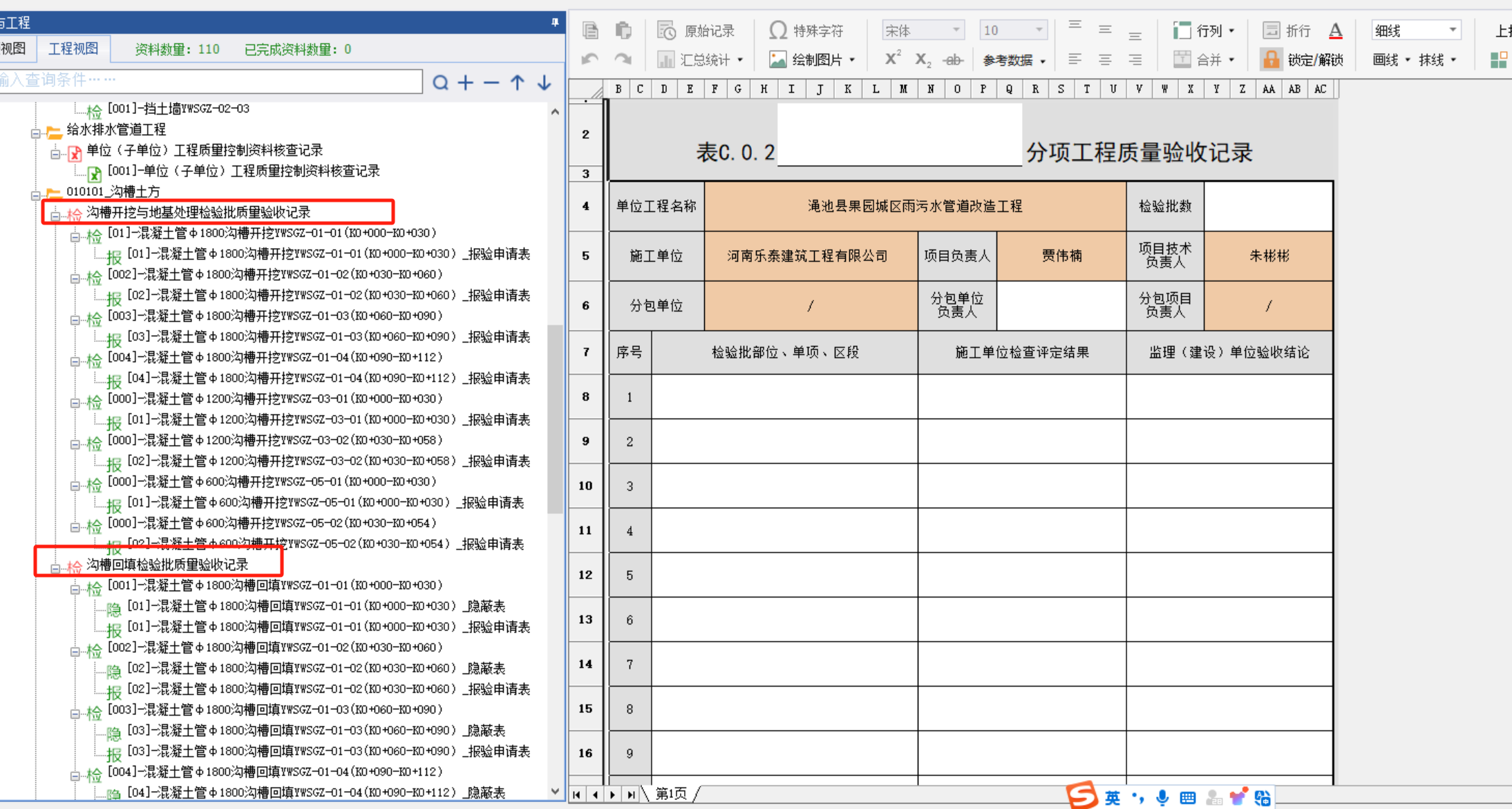Go to last sheet page

(631, 794)
